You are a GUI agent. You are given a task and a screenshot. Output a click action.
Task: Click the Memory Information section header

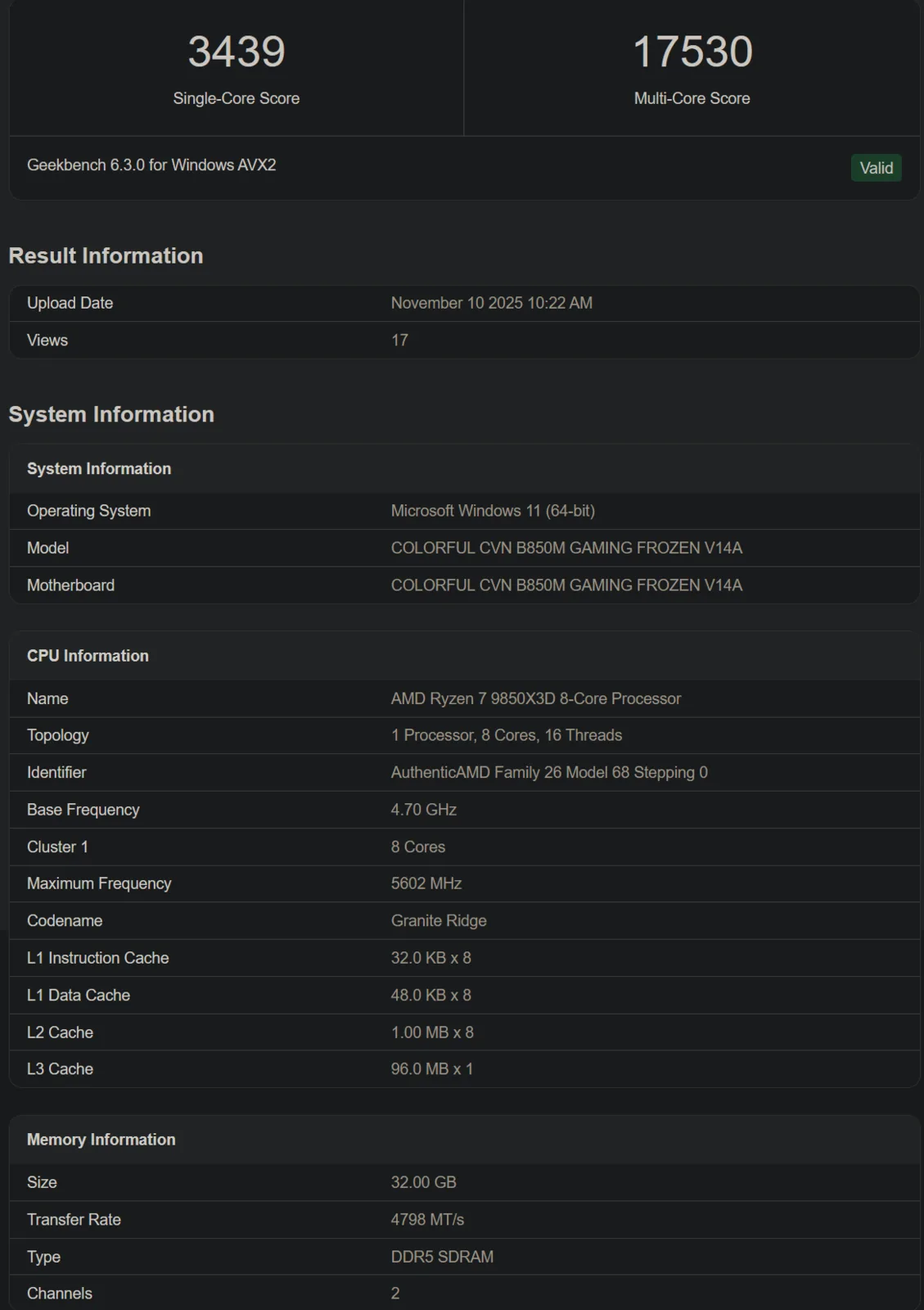(x=101, y=1140)
